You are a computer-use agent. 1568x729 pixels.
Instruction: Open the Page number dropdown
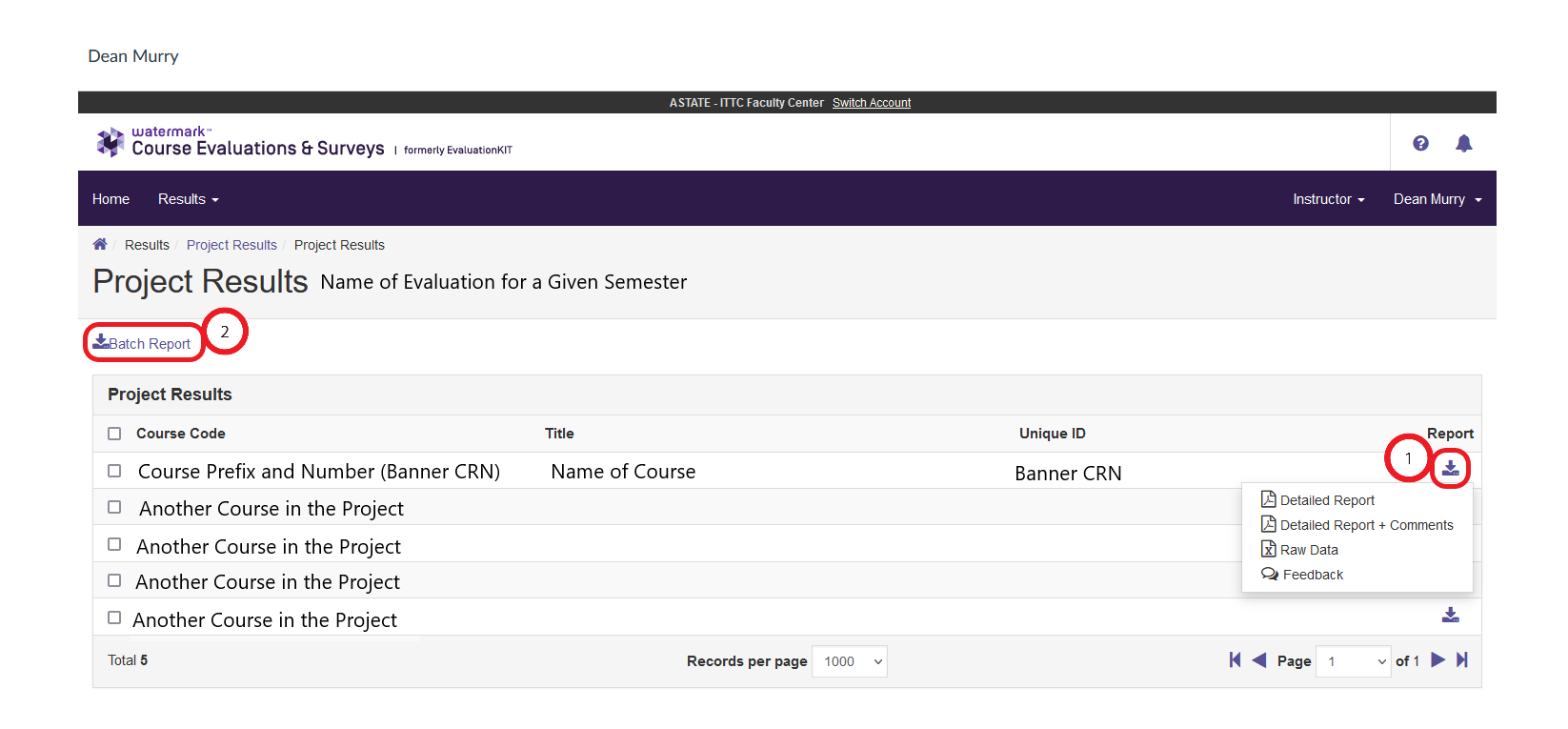point(1353,661)
